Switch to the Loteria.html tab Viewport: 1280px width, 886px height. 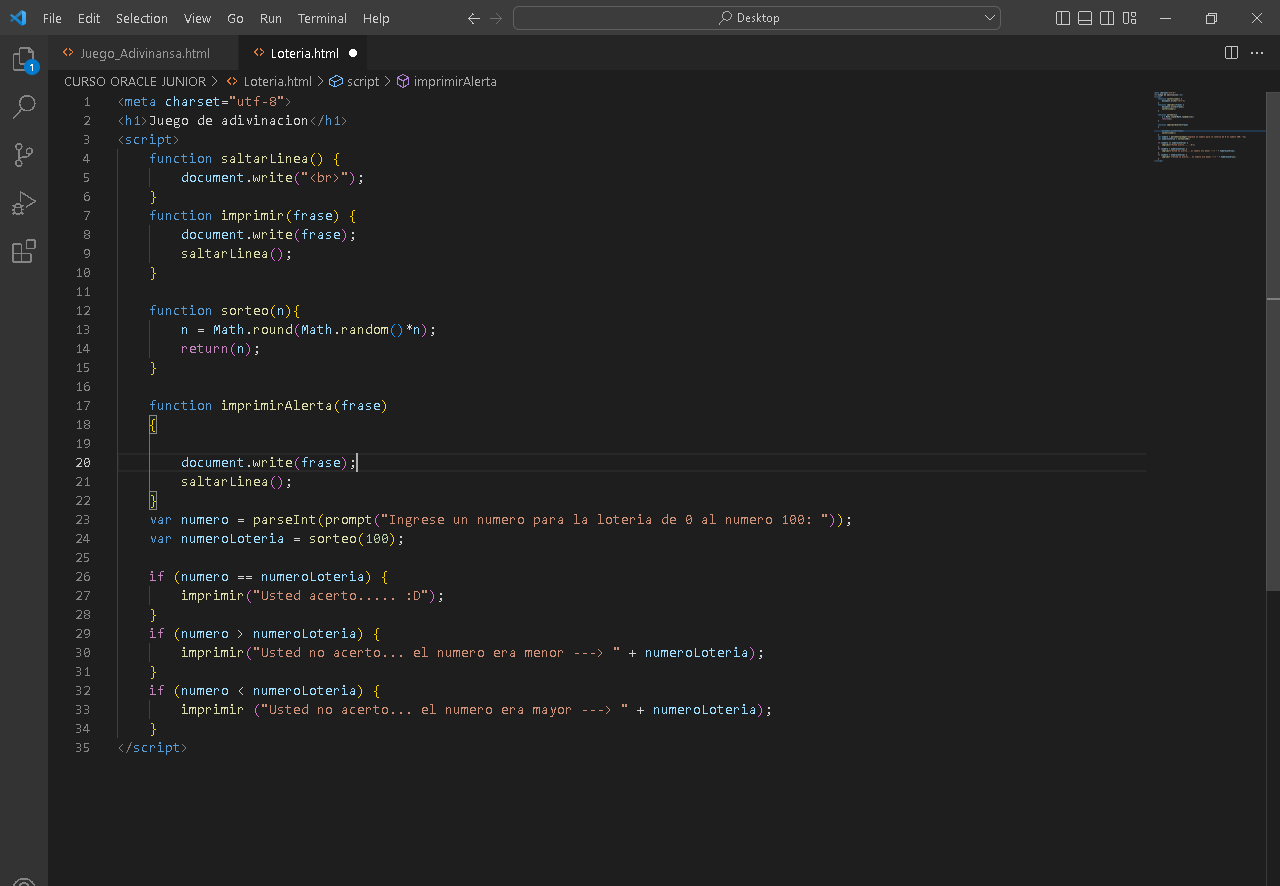tap(304, 53)
